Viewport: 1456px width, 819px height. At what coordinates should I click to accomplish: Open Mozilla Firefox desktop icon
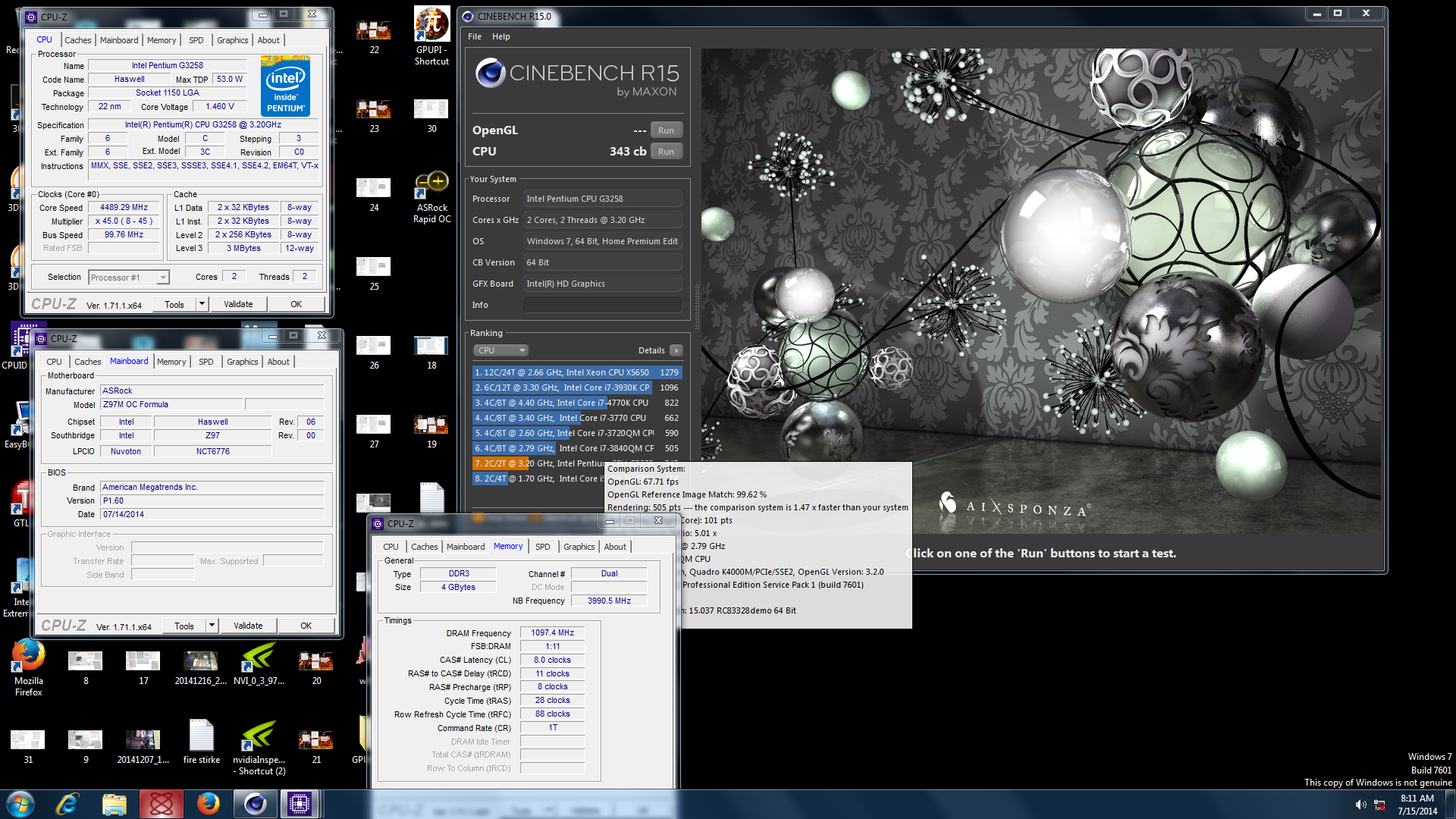pos(28,667)
